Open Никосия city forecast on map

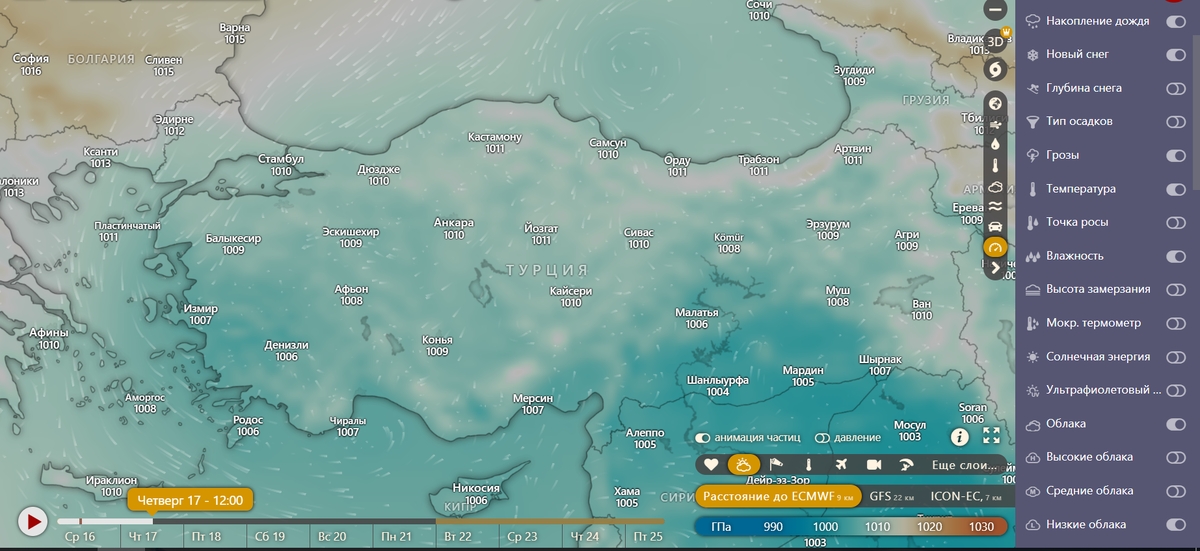pyautogui.click(x=476, y=494)
